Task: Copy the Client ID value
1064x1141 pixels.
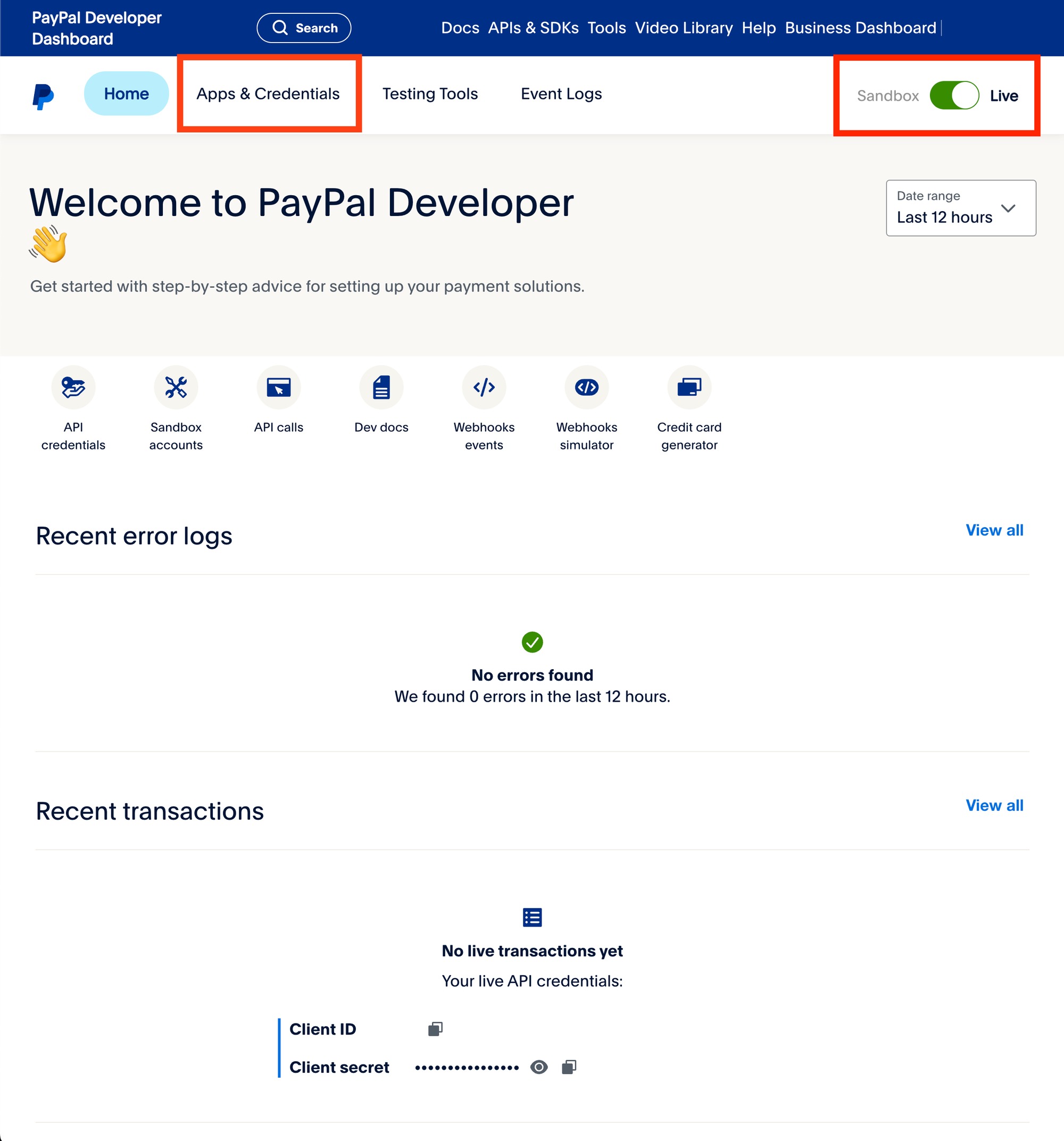Action: 436,1029
